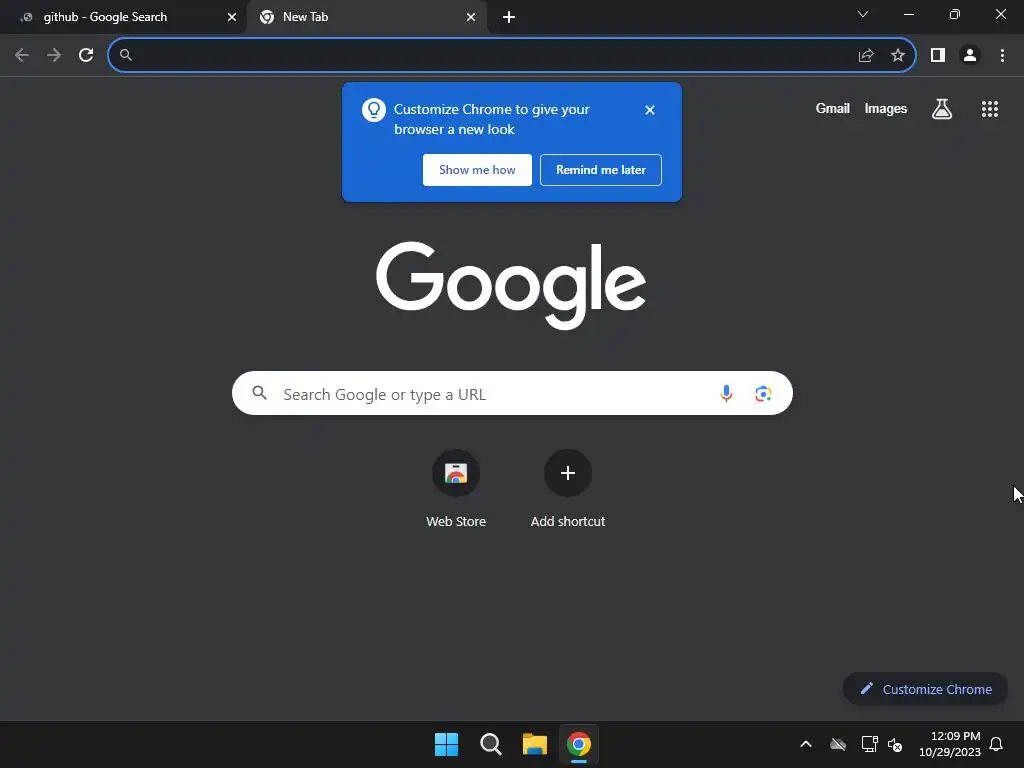1024x768 pixels.
Task: Click the Search Google or type a URL box
Action: pos(512,393)
